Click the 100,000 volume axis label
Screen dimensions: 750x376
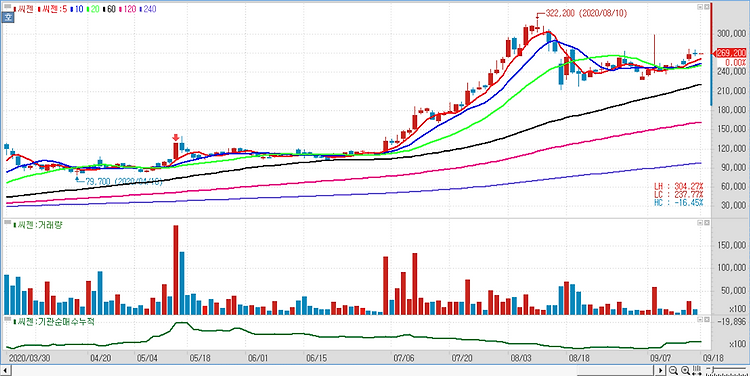pyautogui.click(x=731, y=268)
